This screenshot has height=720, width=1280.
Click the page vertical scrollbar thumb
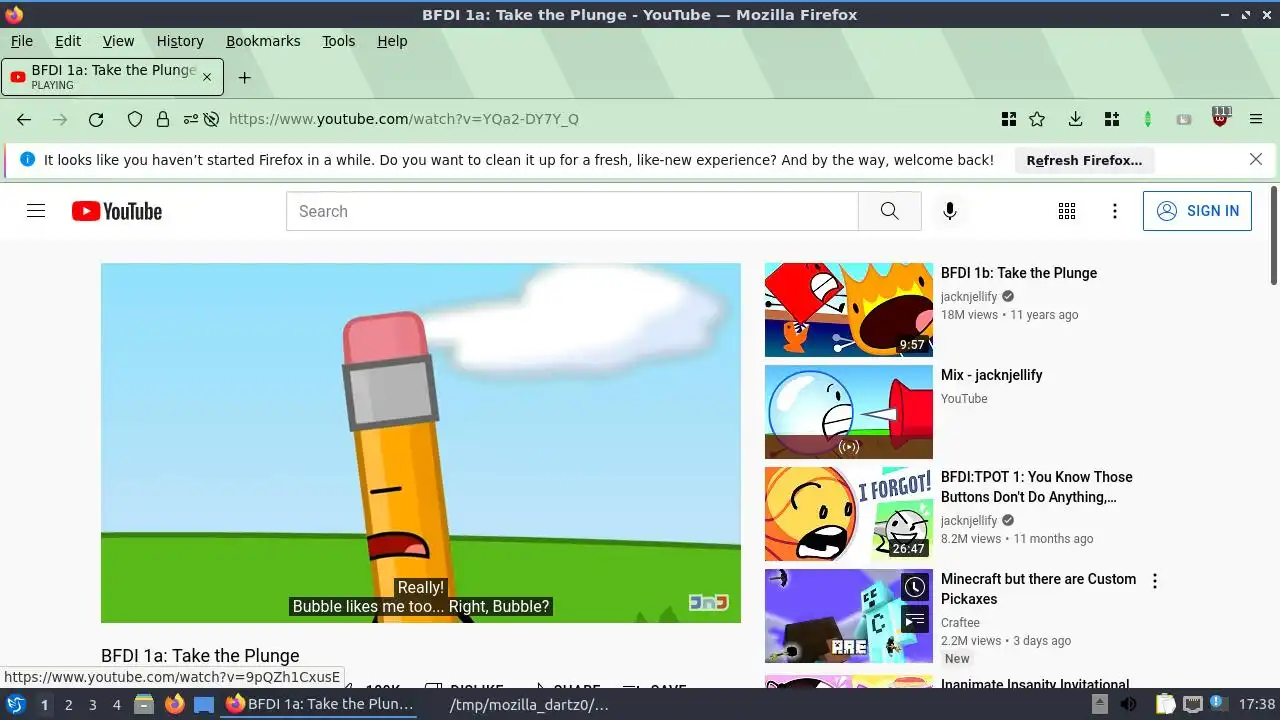[1273, 235]
